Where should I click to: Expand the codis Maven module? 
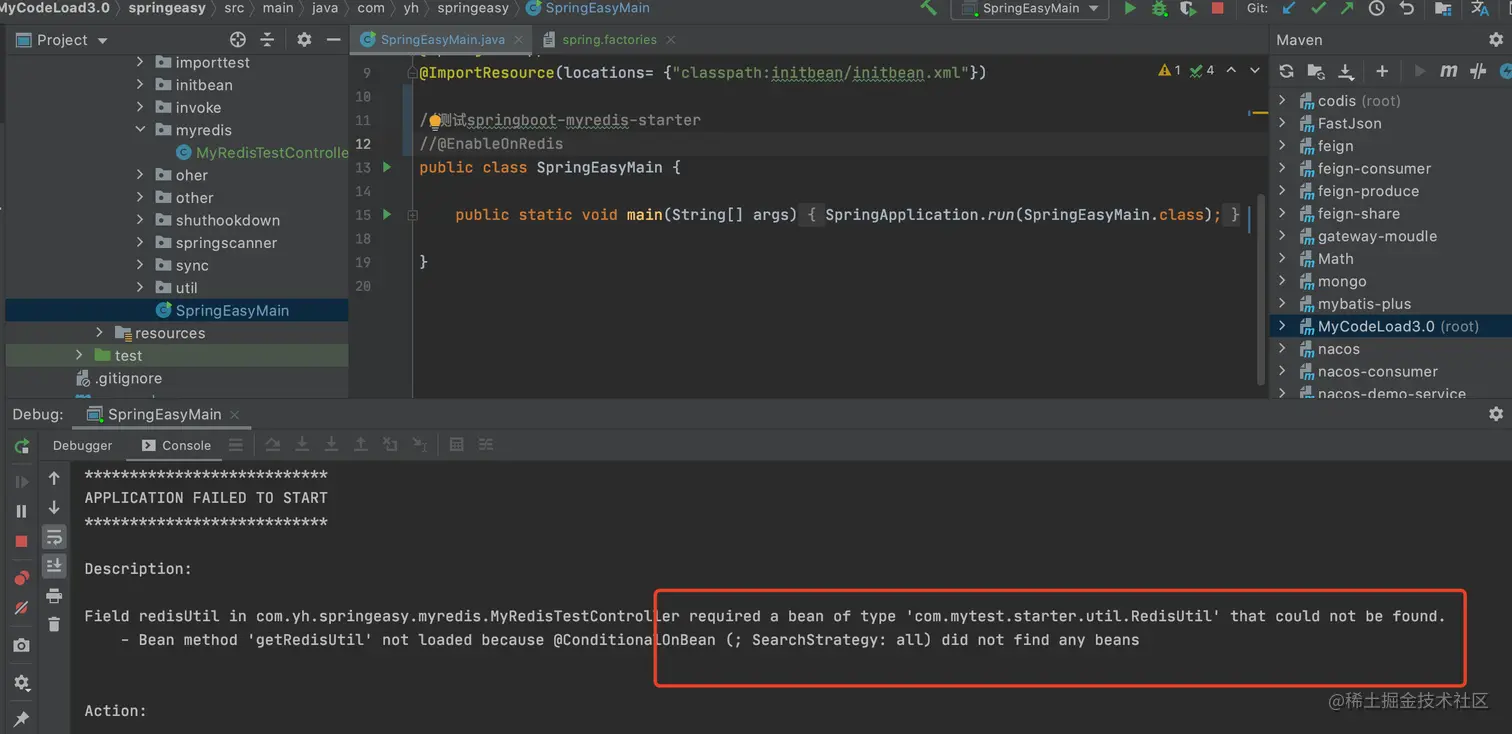point(1282,101)
